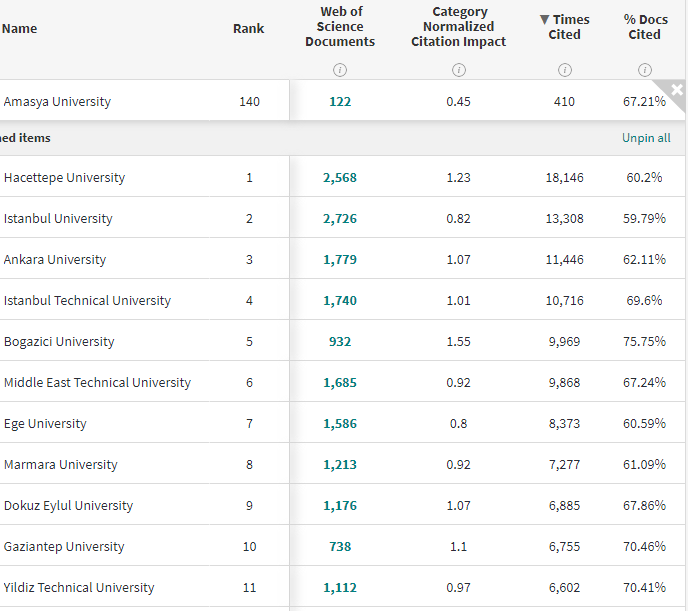
Task: Click Bogazici University's 932 documents count
Action: click(340, 342)
